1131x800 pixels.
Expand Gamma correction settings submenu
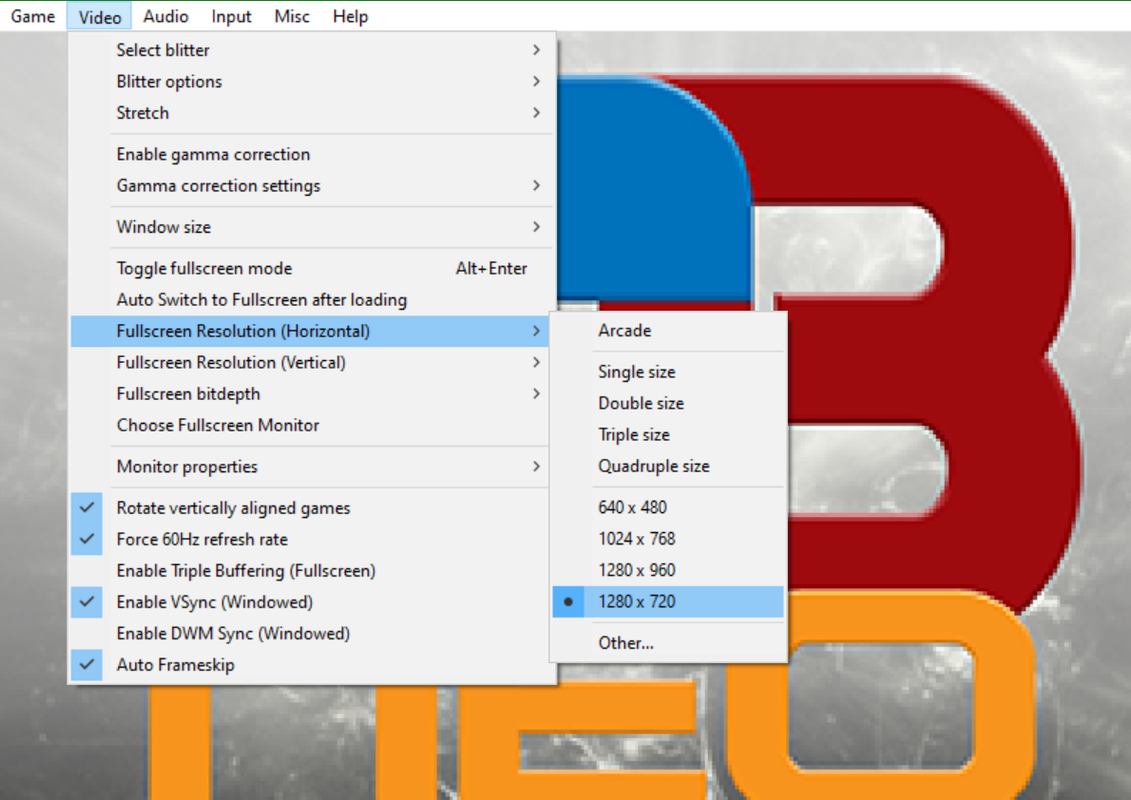coord(312,185)
